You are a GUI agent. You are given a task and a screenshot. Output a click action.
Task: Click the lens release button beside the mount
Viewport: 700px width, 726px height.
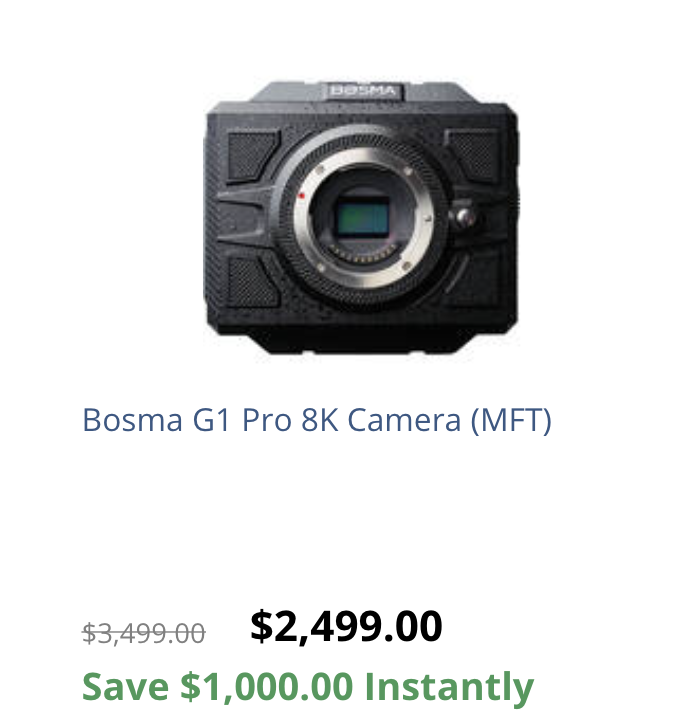[x=462, y=216]
